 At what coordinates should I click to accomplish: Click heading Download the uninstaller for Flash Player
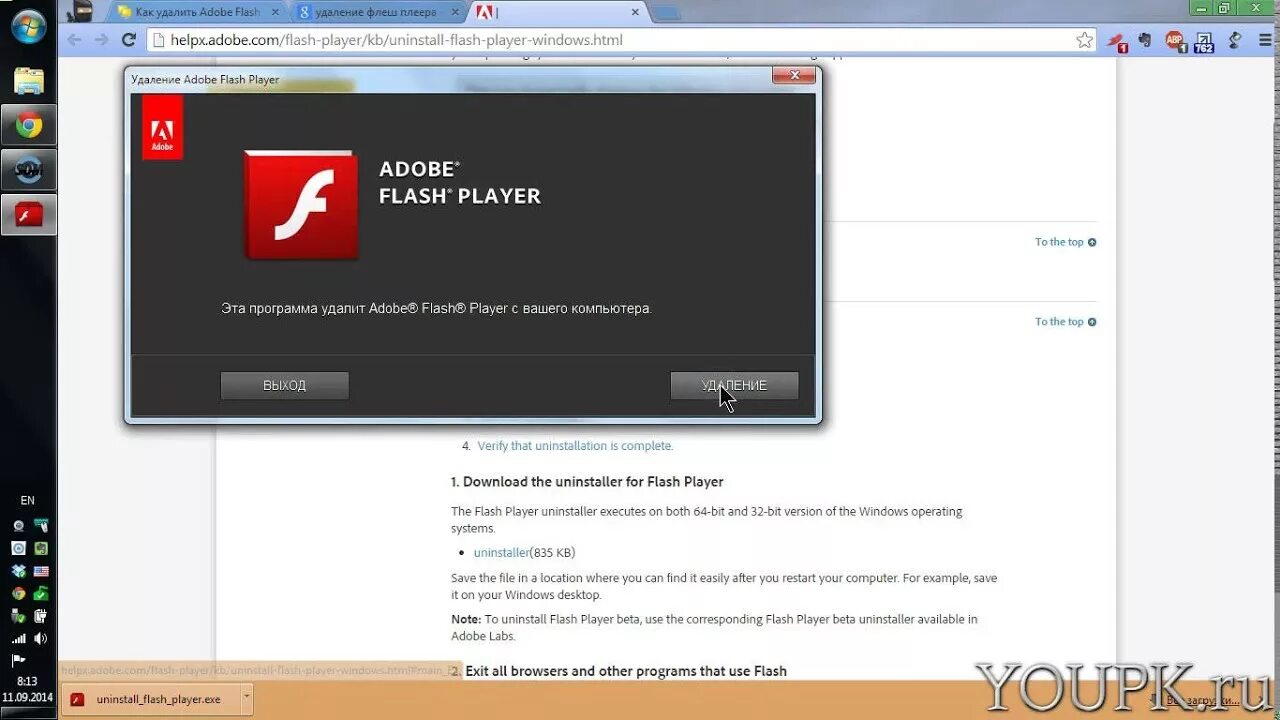(587, 482)
